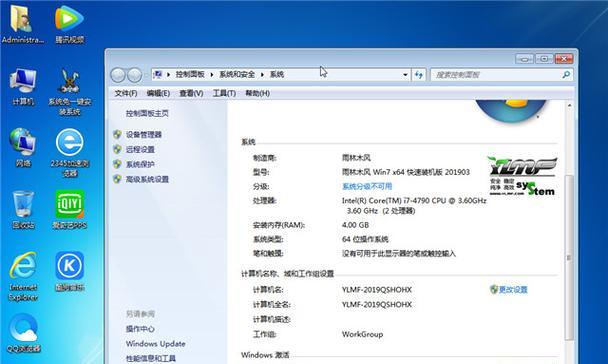608x364 pixels.
Task: Open 高级系统设置 link
Action: point(147,179)
